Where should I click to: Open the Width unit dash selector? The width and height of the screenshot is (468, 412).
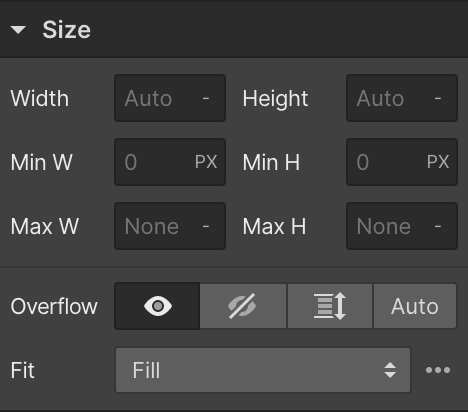[x=206, y=98]
